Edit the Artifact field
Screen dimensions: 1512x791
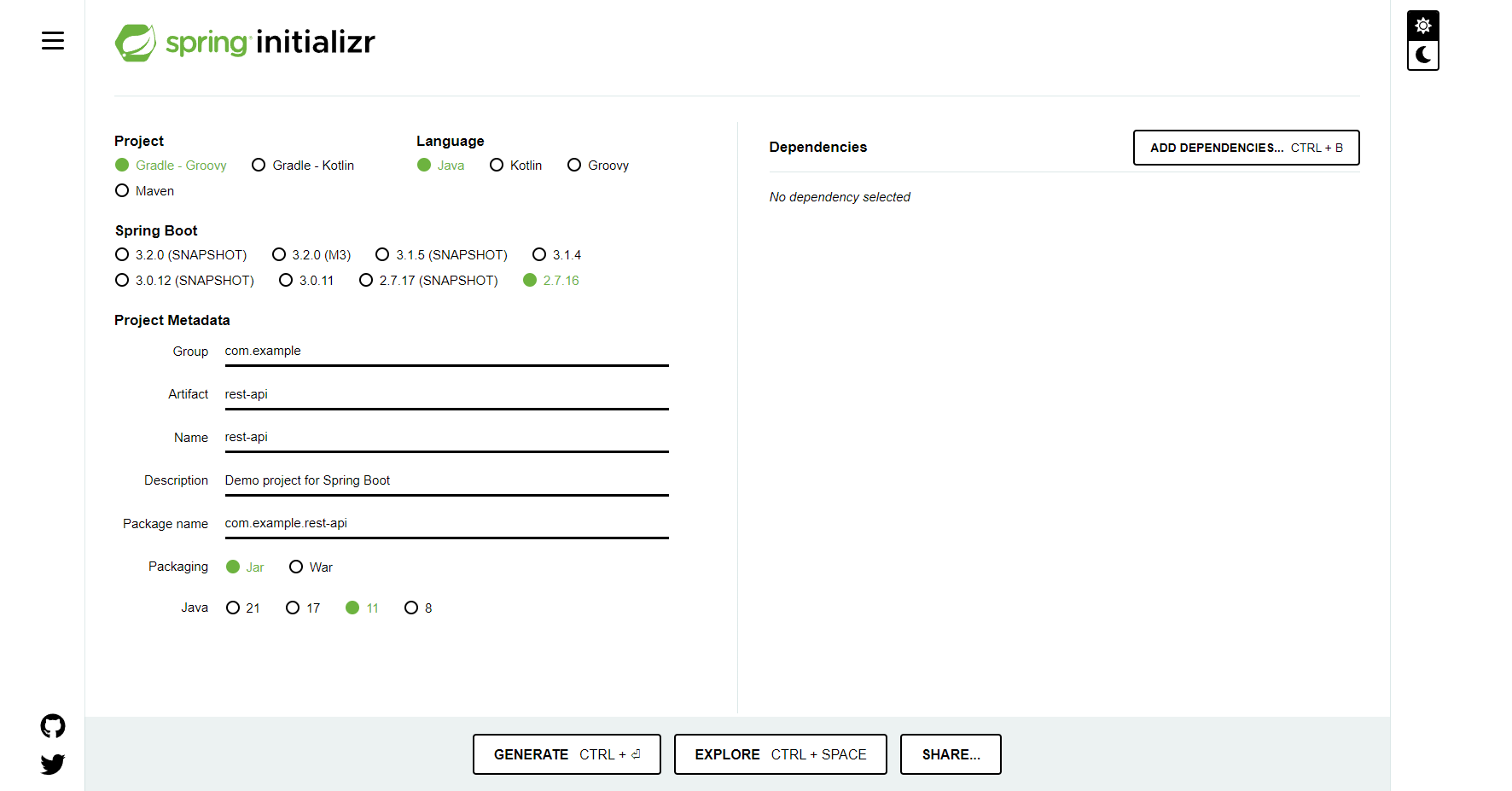pyautogui.click(x=447, y=395)
